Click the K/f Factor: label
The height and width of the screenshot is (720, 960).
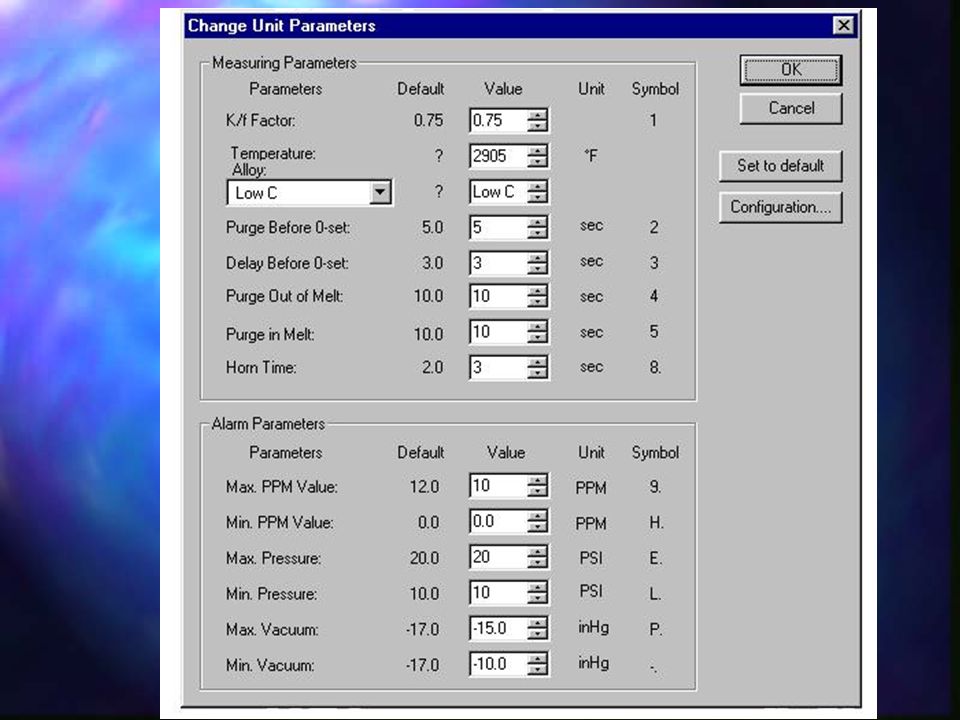[x=260, y=121]
